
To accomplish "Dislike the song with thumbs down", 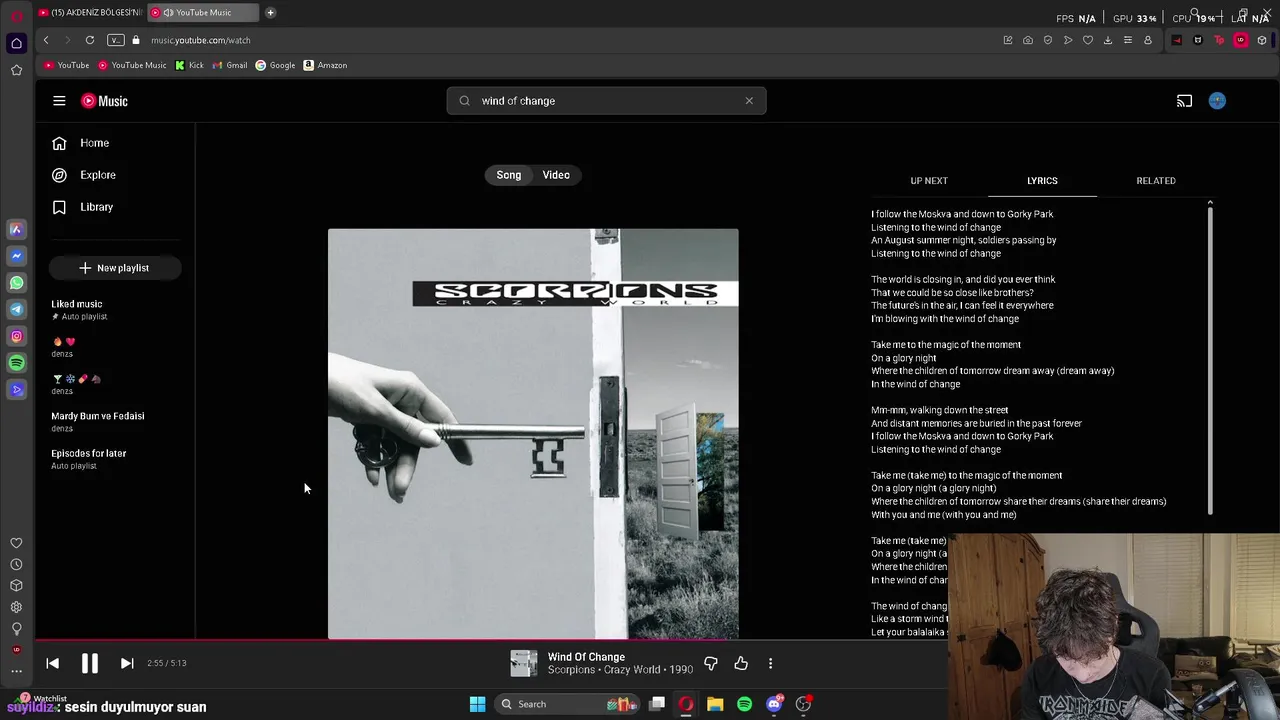I will tap(711, 663).
